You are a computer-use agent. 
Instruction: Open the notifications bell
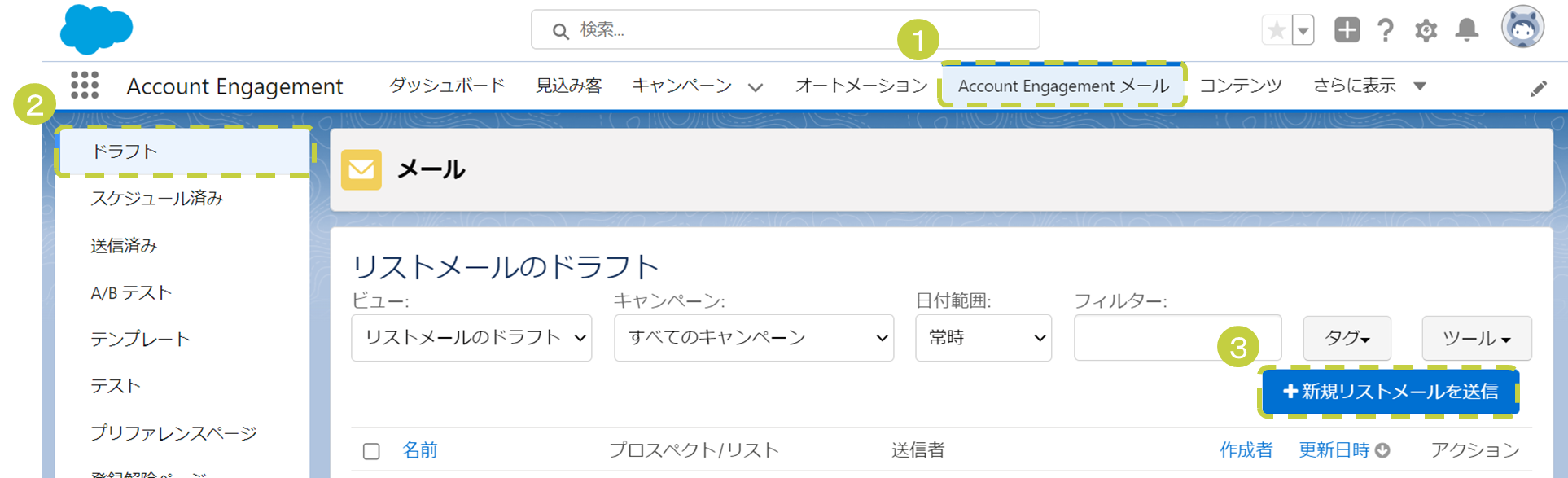coord(1467,30)
